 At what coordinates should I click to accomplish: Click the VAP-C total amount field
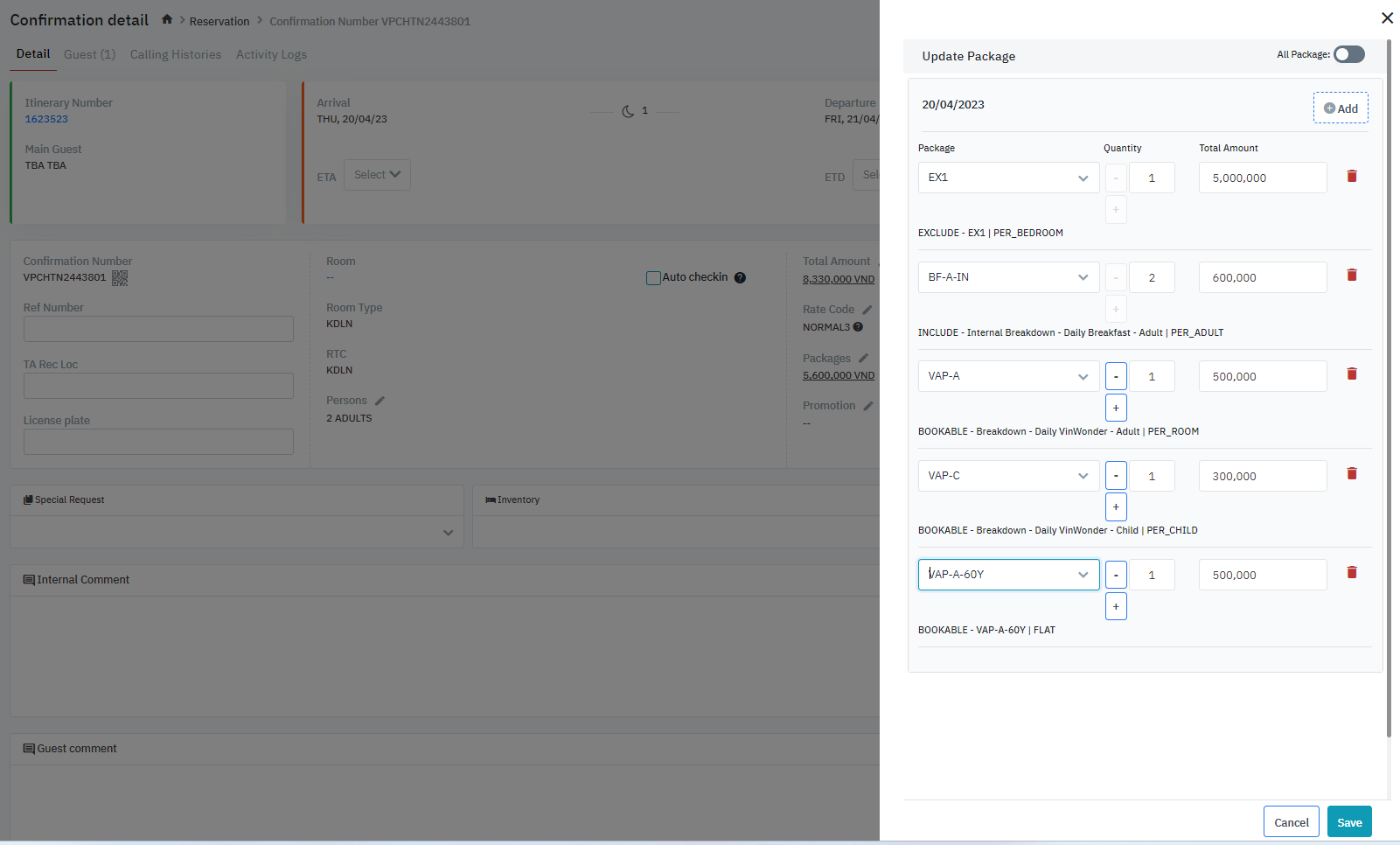tap(1262, 476)
